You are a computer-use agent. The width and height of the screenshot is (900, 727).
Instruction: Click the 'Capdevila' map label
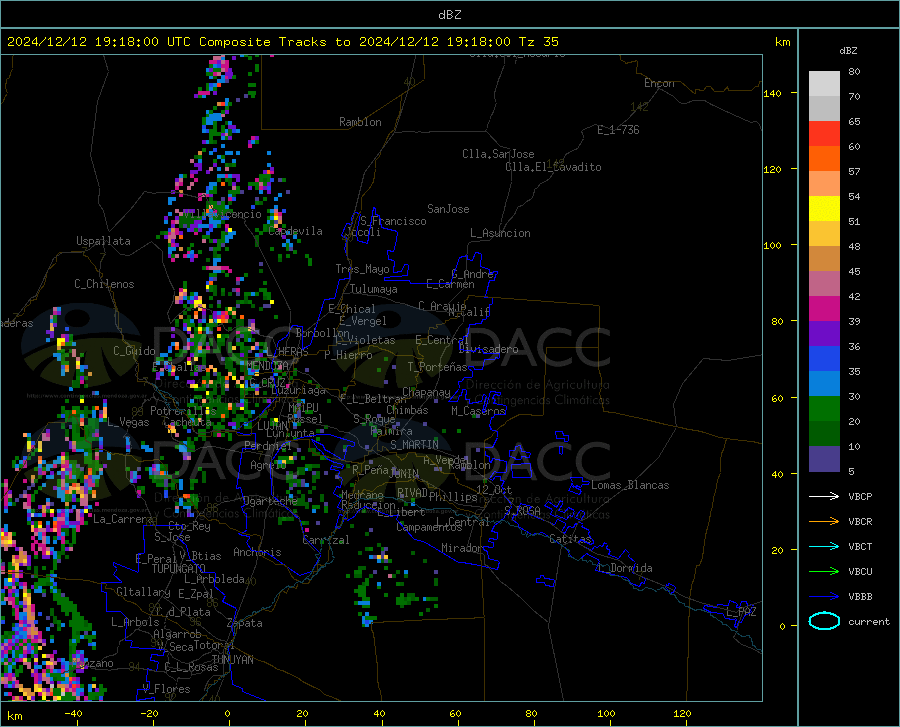[296, 231]
